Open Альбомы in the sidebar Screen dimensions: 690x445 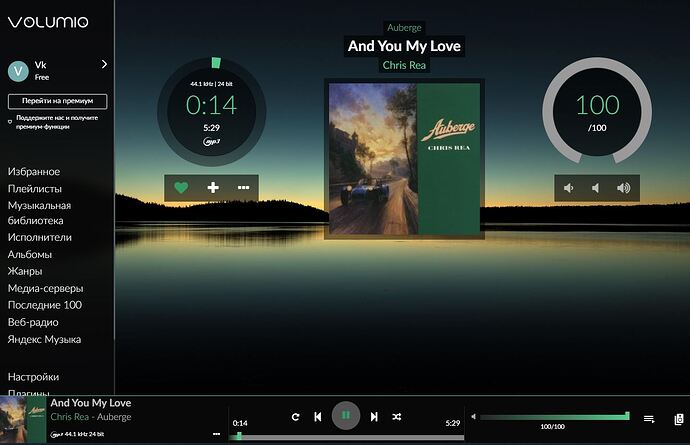30,254
